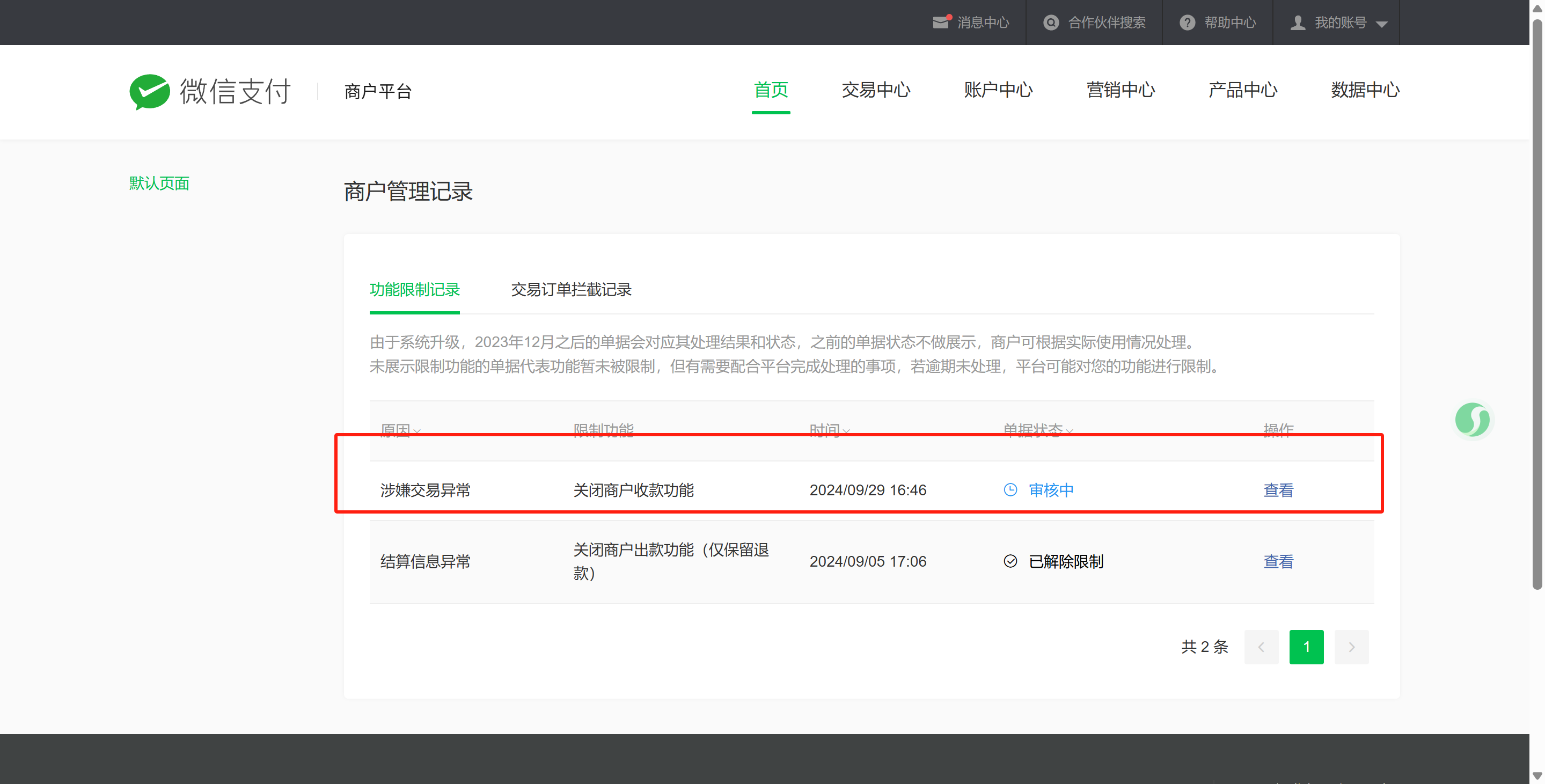Switch to the 交易订单拦截记录 tab
This screenshot has width=1545, height=784.
570,290
